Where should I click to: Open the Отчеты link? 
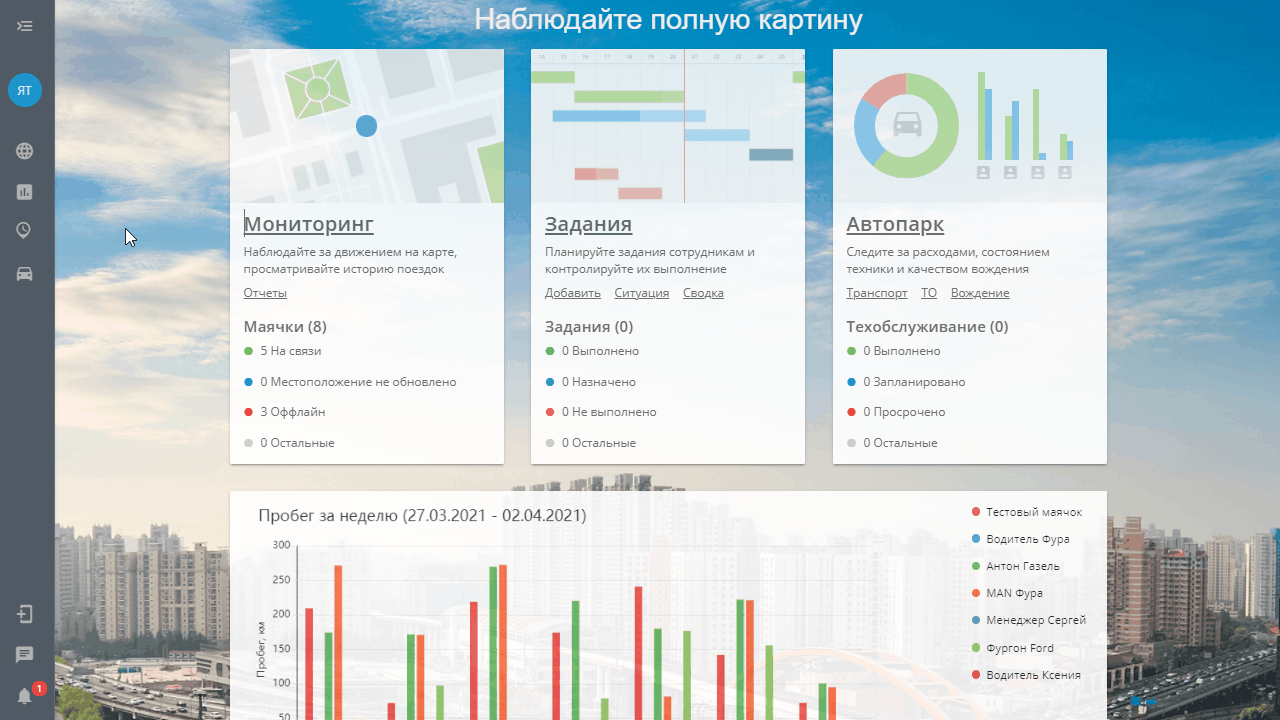[265, 293]
